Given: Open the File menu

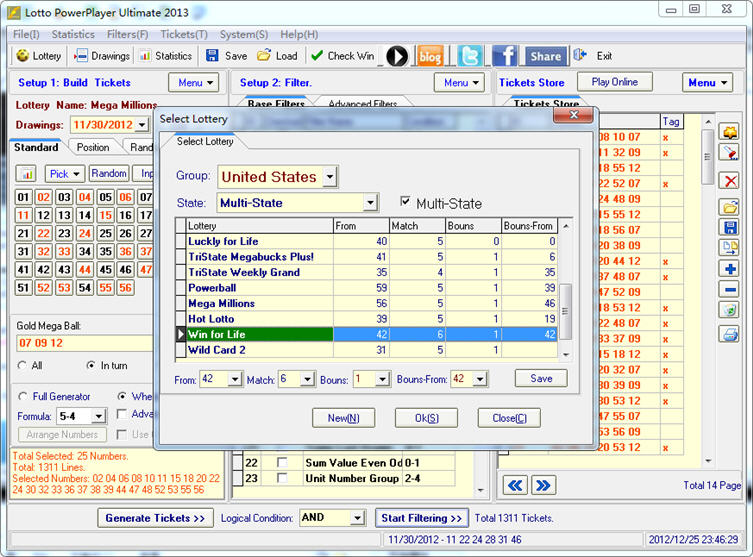Looking at the screenshot, I should [x=26, y=34].
